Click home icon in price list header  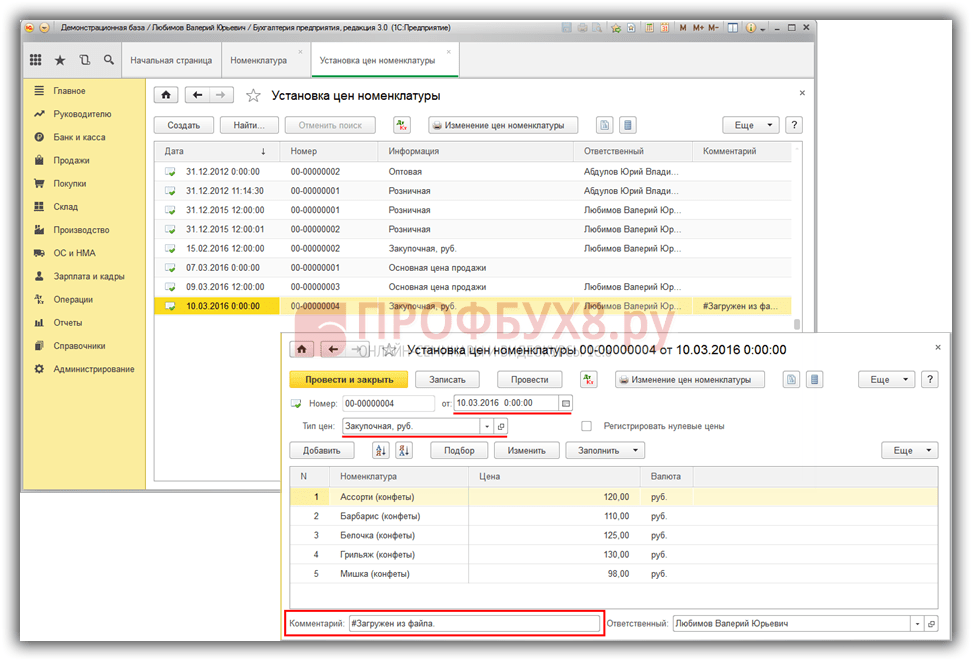(167, 95)
